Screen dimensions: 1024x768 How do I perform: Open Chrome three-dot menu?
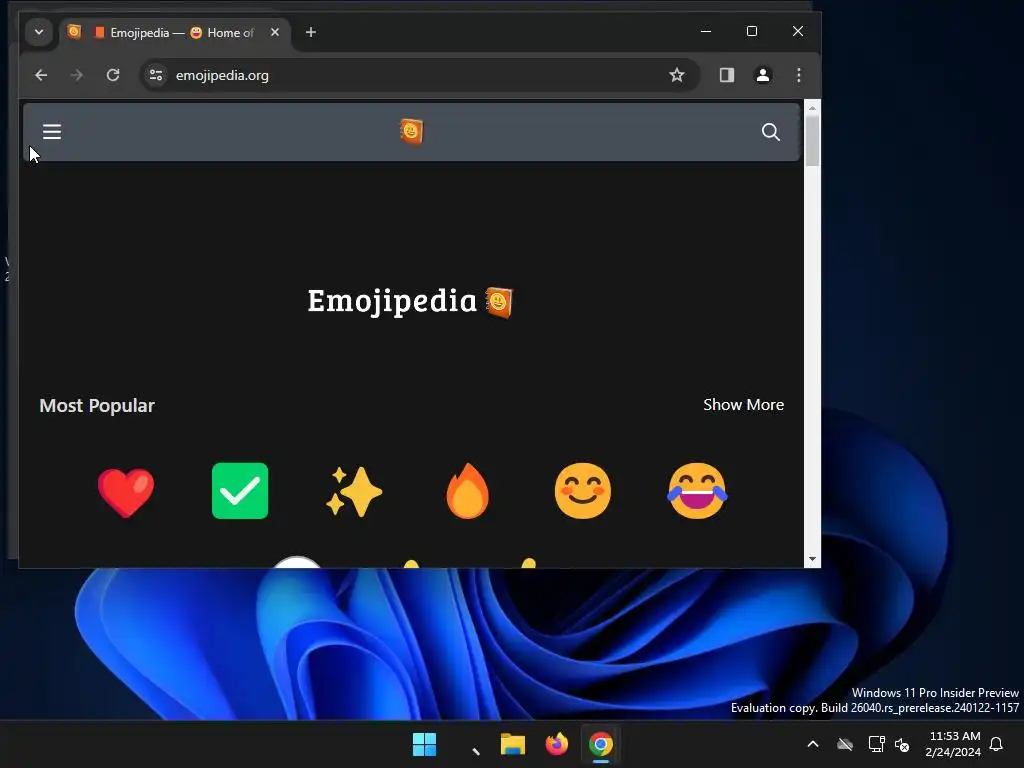[799, 75]
